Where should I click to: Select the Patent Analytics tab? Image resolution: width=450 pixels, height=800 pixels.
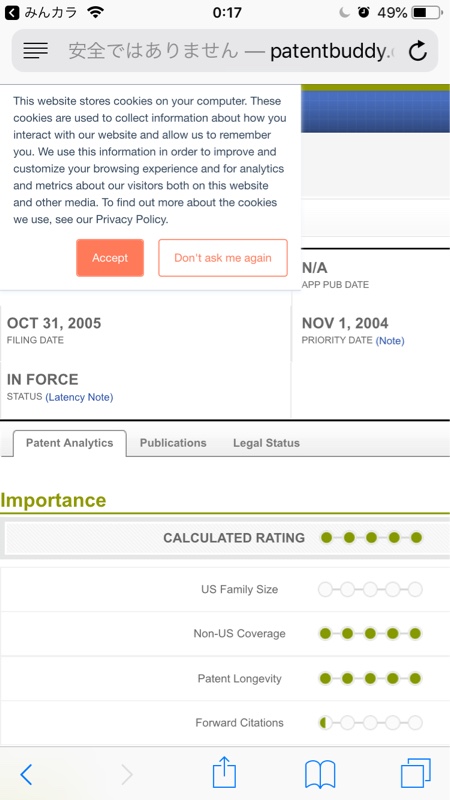coord(69,443)
